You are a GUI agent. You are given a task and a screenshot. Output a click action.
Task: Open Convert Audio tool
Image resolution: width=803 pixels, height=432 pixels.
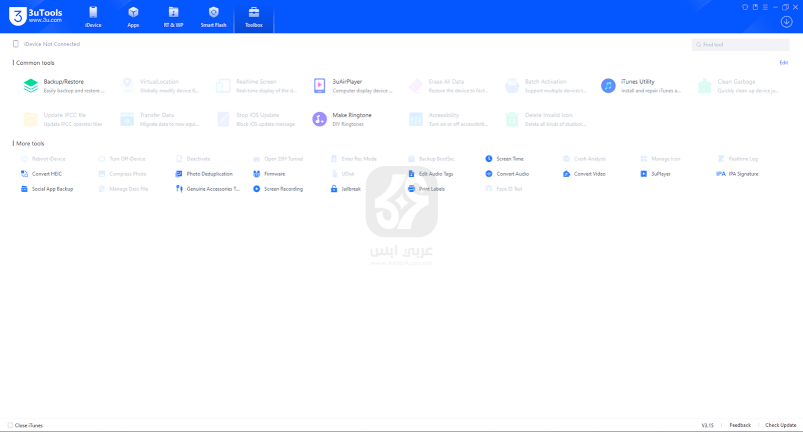(x=507, y=174)
